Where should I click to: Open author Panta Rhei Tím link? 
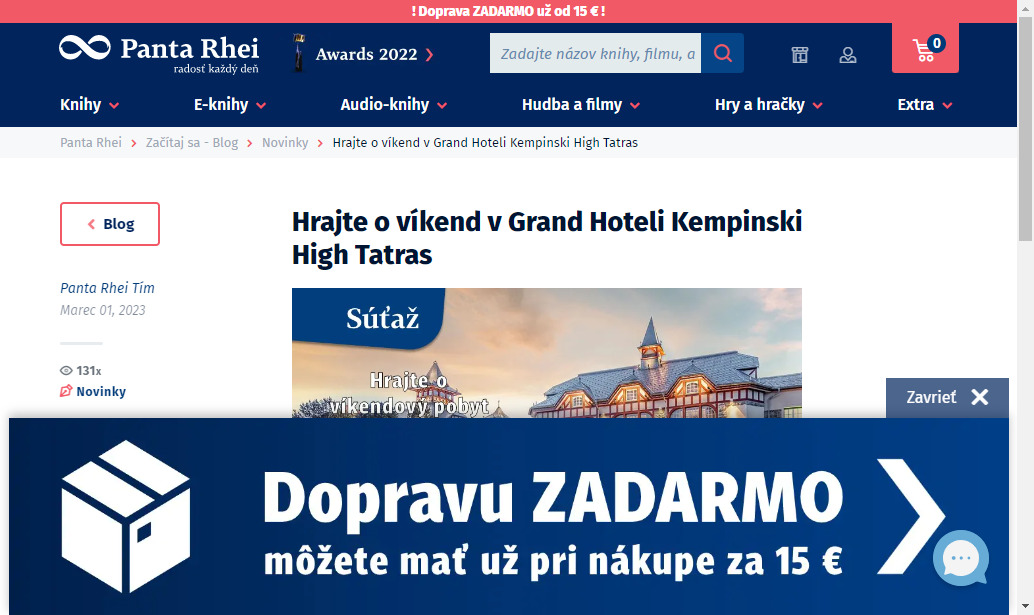[107, 288]
